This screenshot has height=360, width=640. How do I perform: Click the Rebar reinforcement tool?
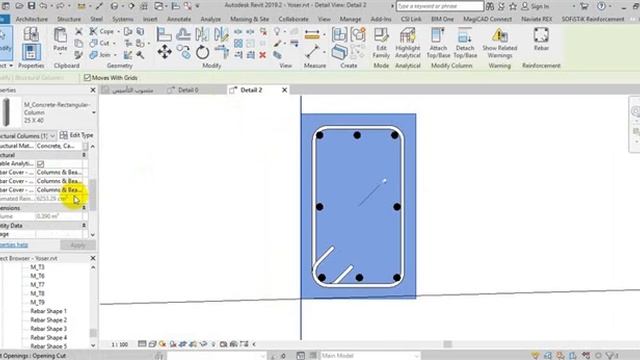[541, 39]
